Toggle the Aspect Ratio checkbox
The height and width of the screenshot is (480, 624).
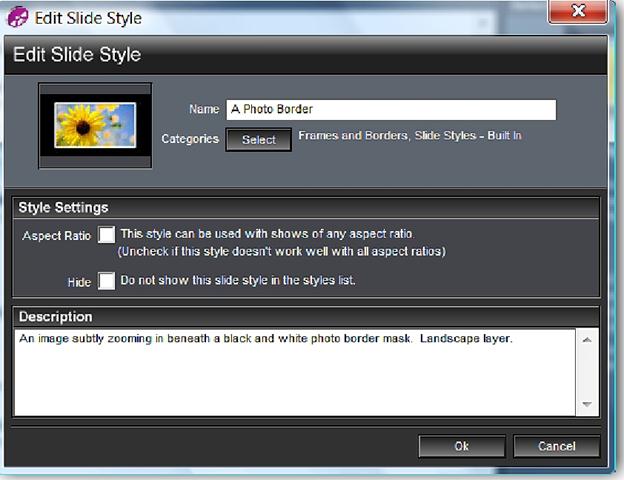[106, 234]
